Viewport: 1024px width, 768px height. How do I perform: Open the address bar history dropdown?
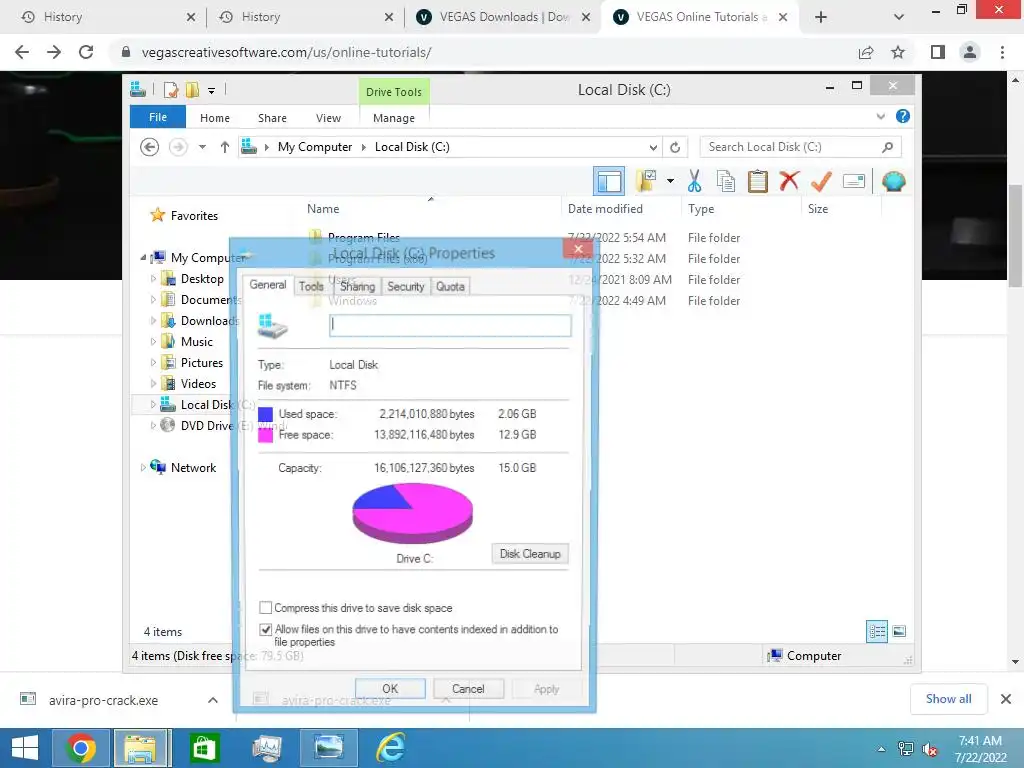point(652,148)
